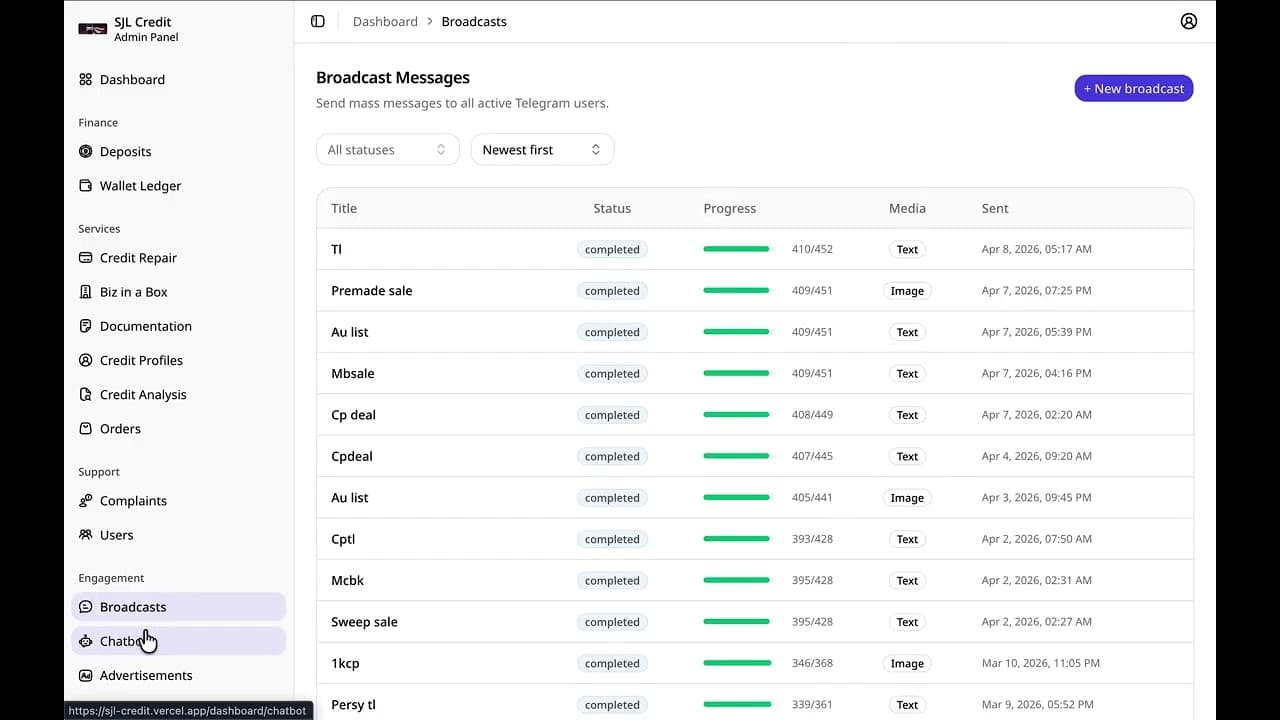Select the Sweep sale broadcast title
This screenshot has height=720, width=1280.
(364, 622)
